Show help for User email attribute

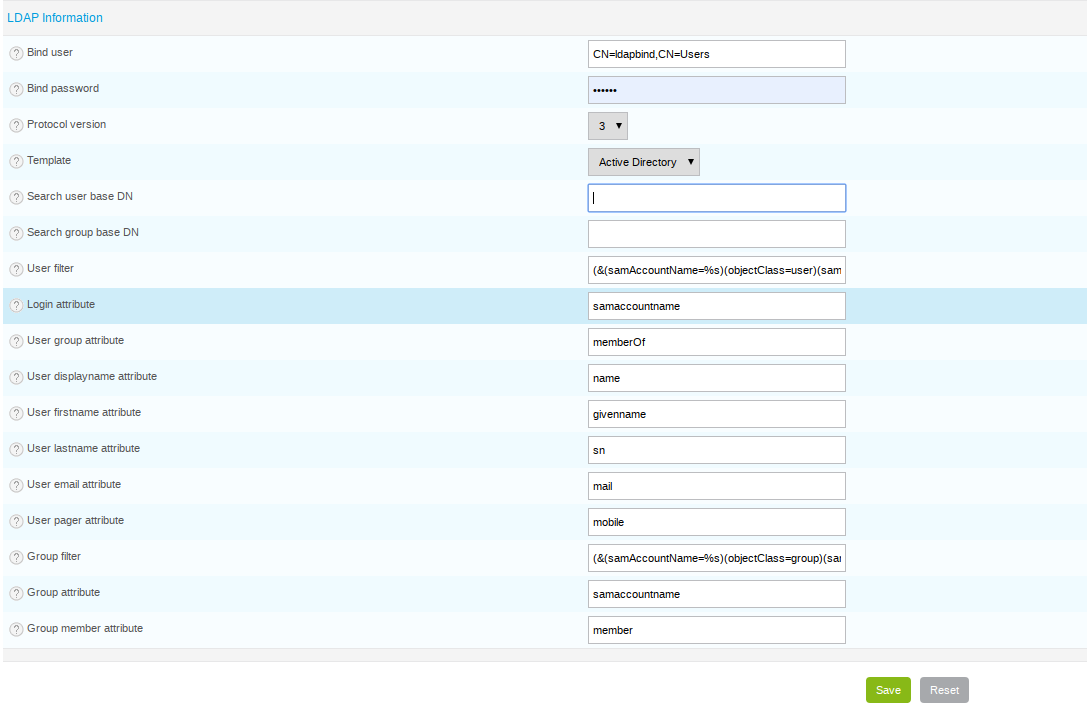(x=16, y=485)
